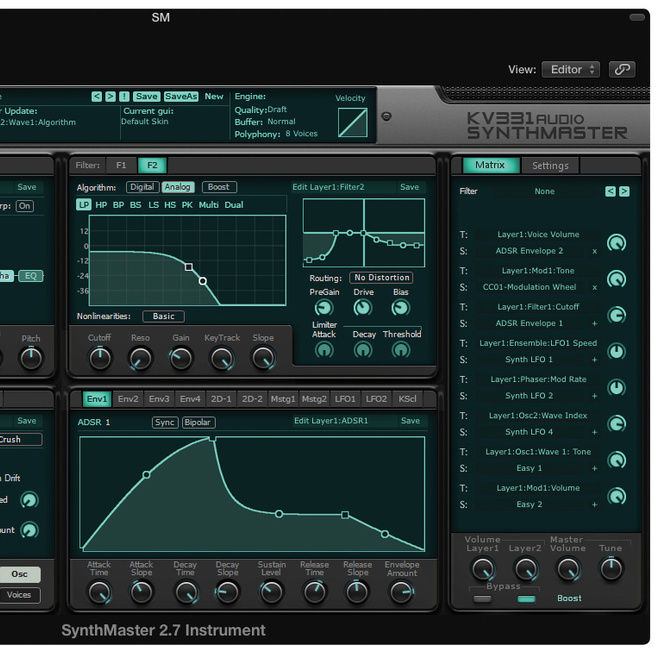Click the ADSR Envelope 2 source field
The image size is (664, 664).
point(532,251)
